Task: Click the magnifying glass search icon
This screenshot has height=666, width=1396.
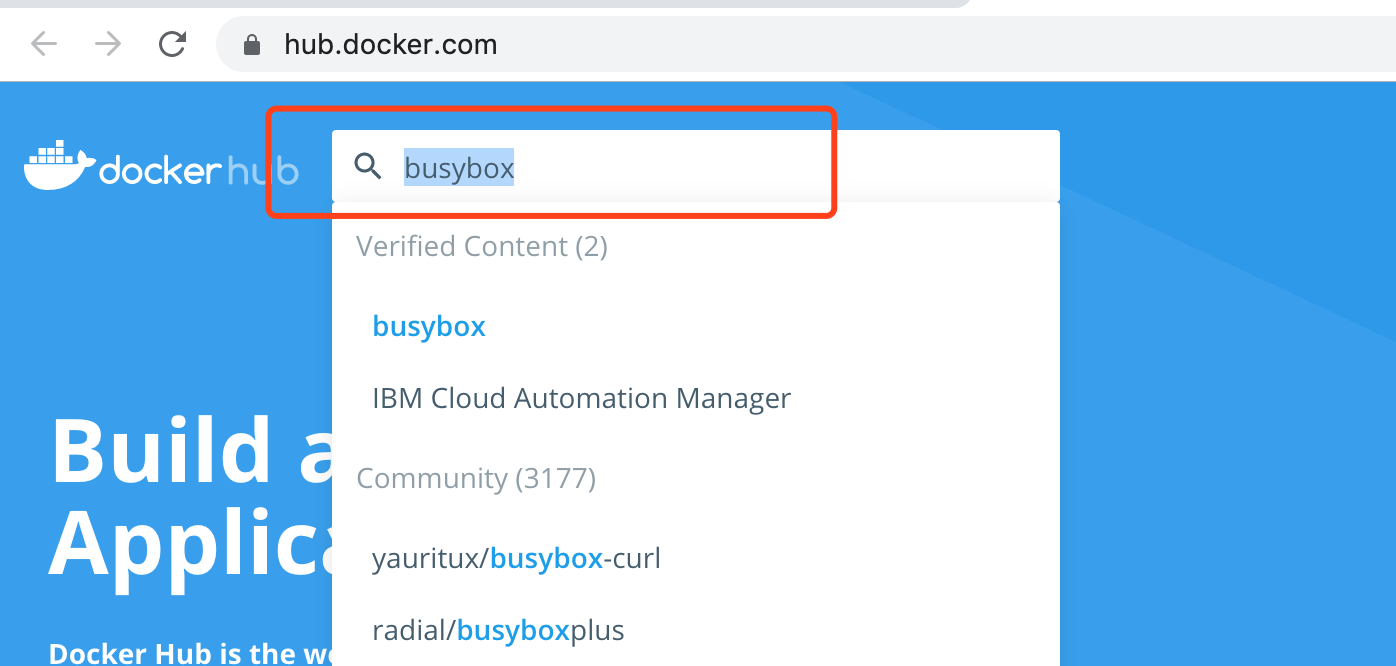Action: point(369,167)
